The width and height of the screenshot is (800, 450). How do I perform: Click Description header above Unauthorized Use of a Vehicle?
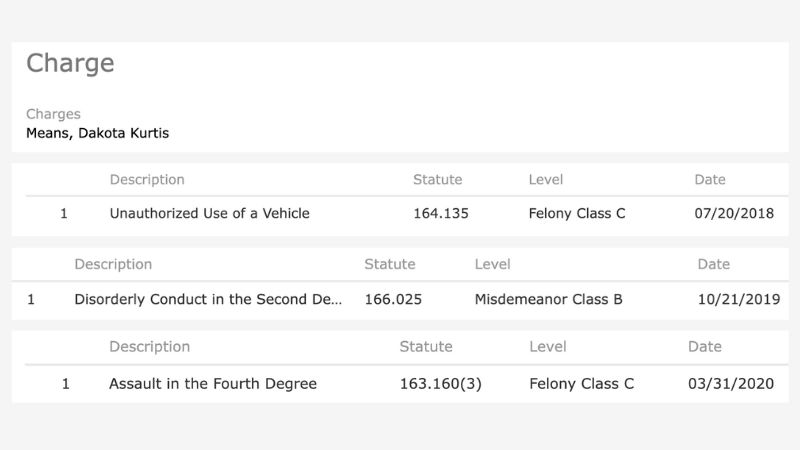[147, 180]
